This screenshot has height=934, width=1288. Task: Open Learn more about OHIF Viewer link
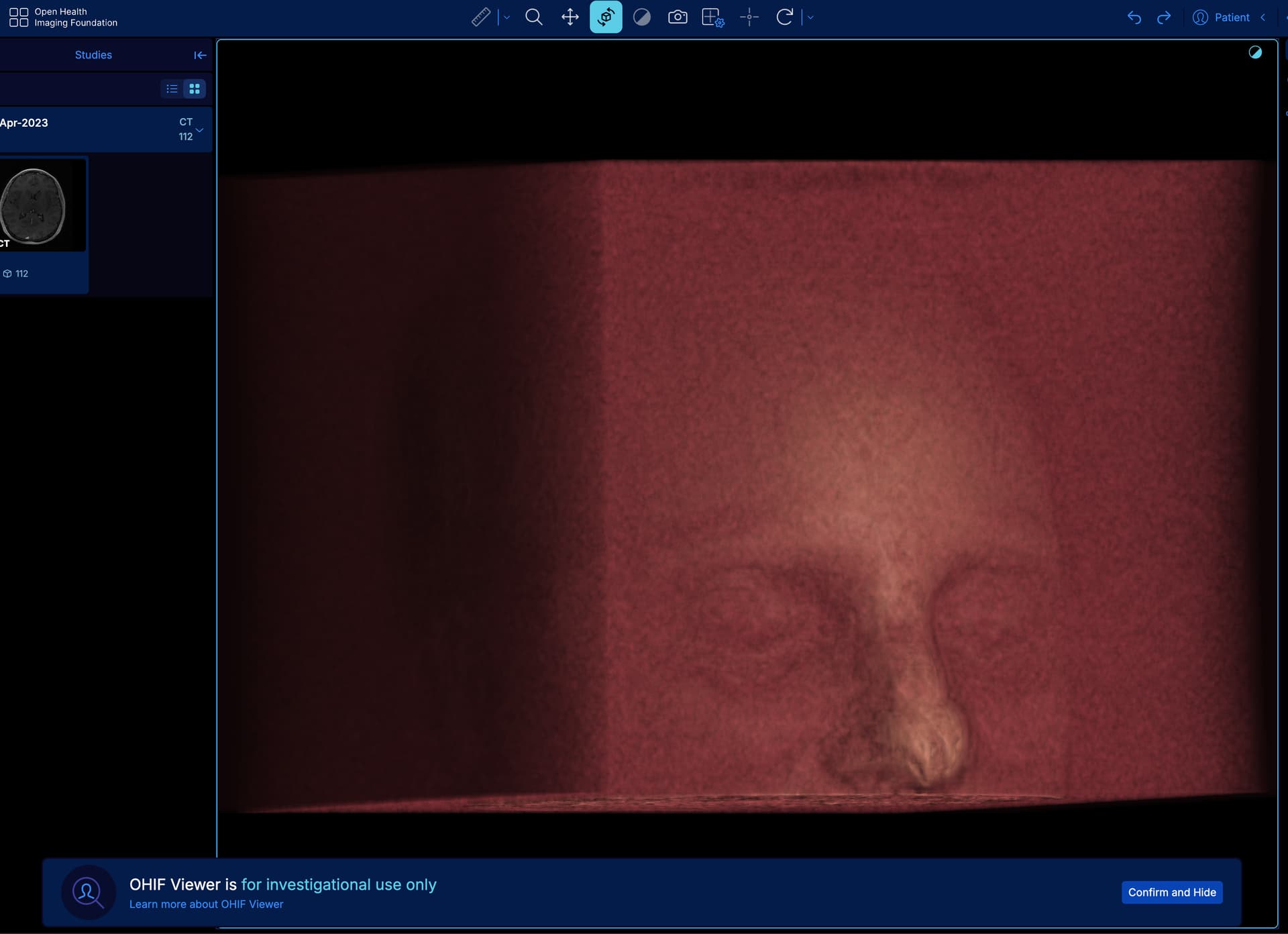[x=206, y=904]
